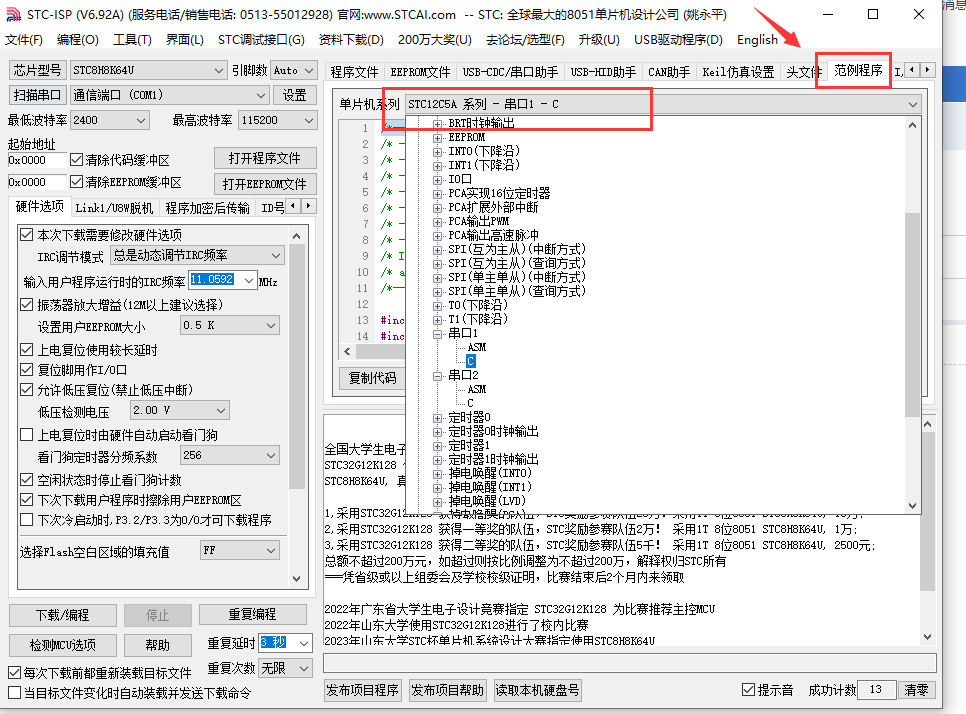Open the STC调试接口(G) menu
This screenshot has width=966, height=714.
[x=261, y=40]
